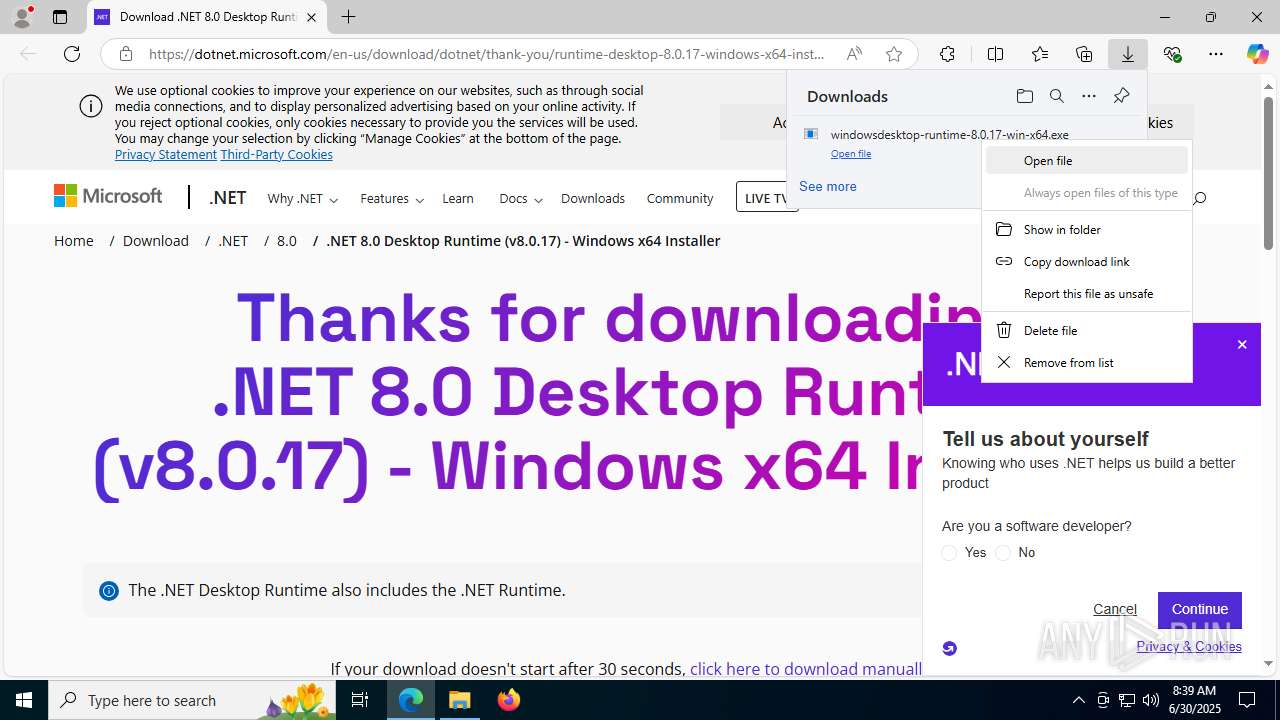Search downloads with the magnifier icon
This screenshot has width=1280, height=720.
pos(1056,96)
